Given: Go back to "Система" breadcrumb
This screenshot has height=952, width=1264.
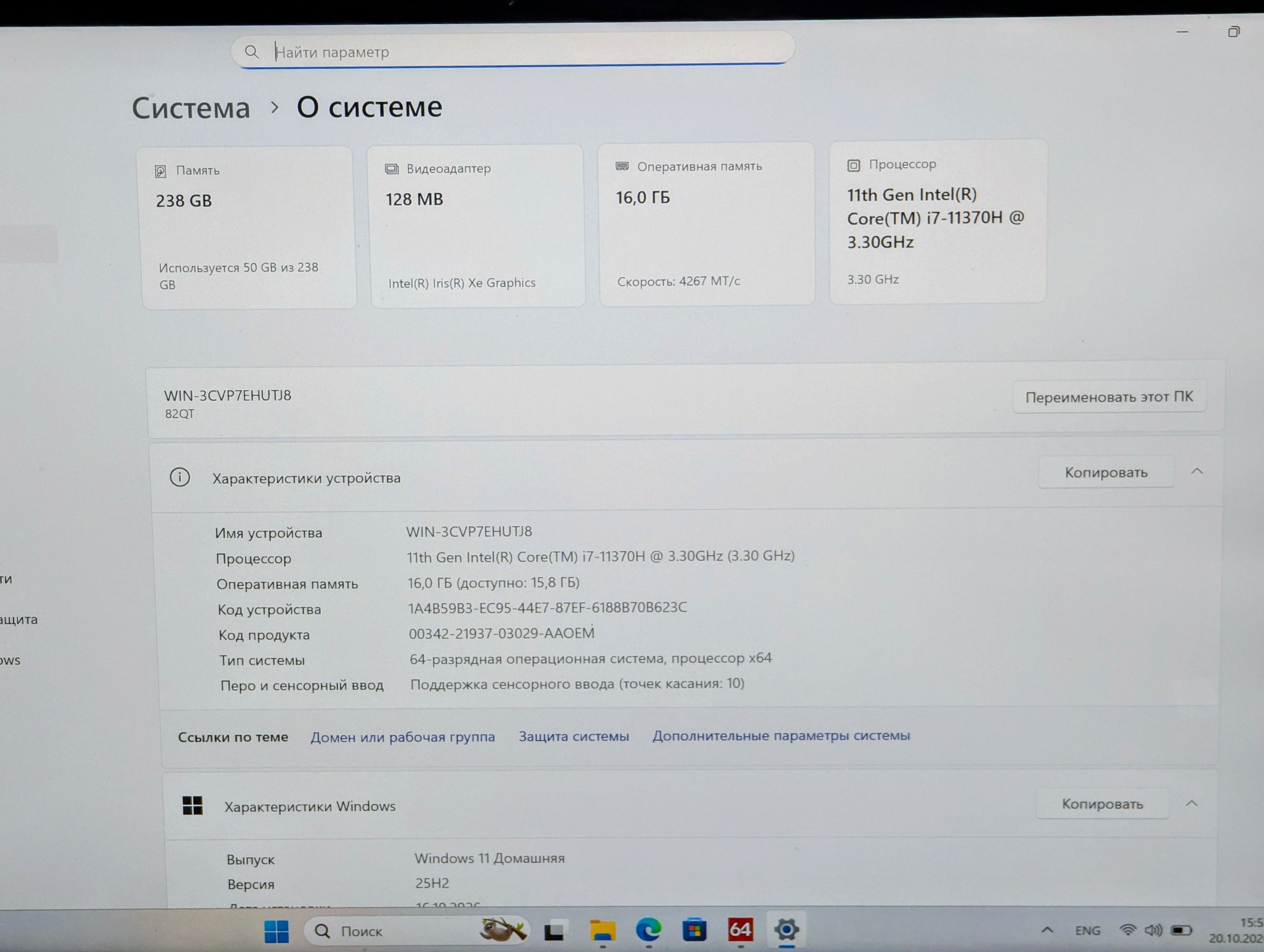Looking at the screenshot, I should [x=191, y=108].
